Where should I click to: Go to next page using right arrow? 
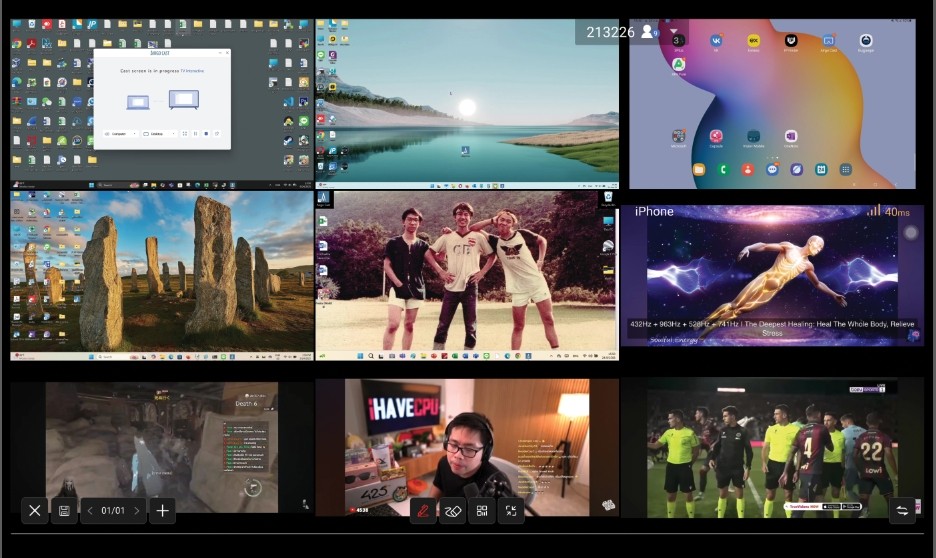[x=137, y=511]
